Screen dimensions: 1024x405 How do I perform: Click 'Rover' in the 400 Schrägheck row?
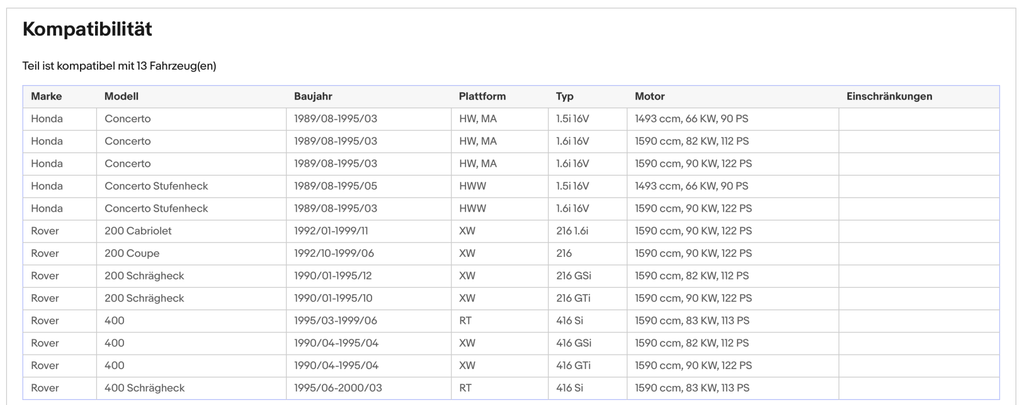click(x=44, y=388)
